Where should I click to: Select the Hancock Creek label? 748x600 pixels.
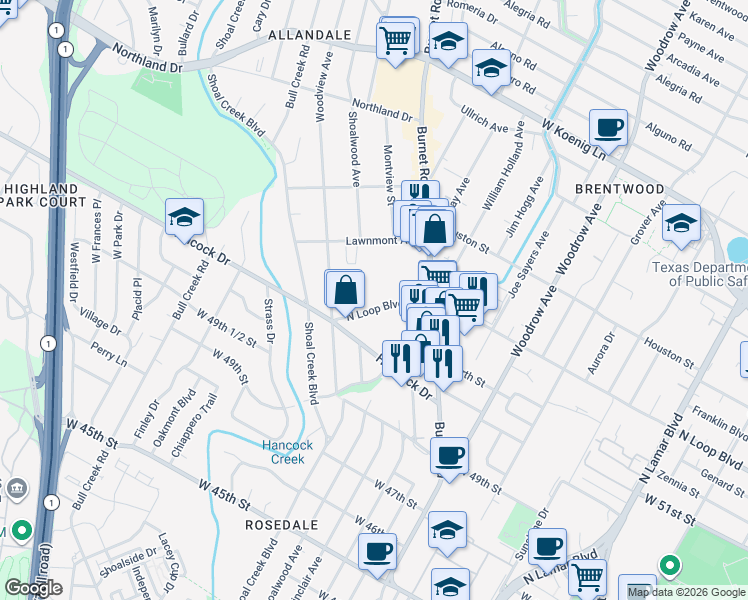pyautogui.click(x=288, y=452)
